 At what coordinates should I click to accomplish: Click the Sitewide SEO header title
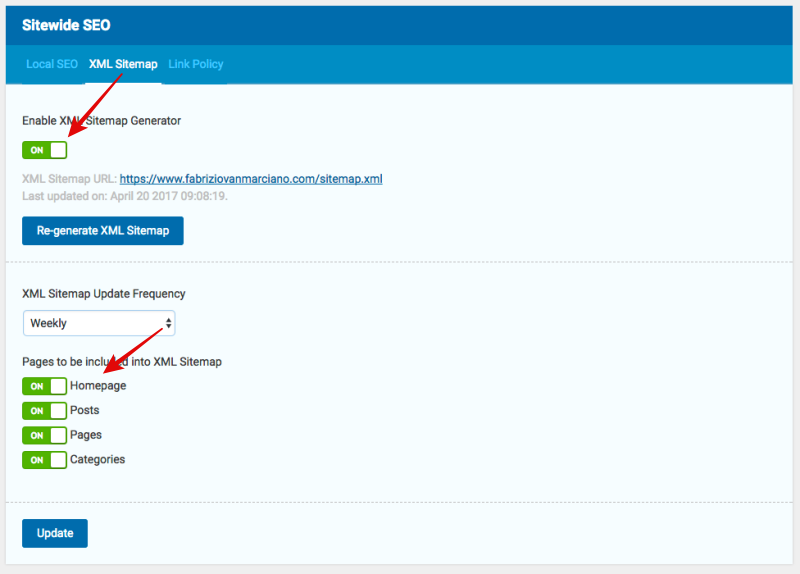[66, 25]
